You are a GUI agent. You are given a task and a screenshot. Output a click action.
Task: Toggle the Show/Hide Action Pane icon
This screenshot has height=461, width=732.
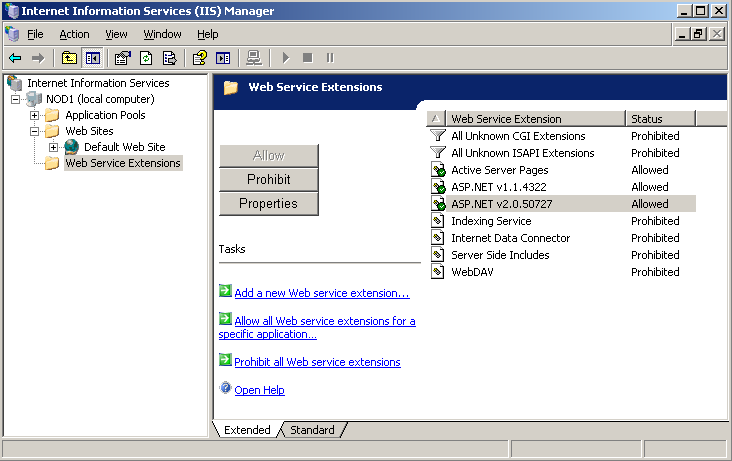point(223,58)
